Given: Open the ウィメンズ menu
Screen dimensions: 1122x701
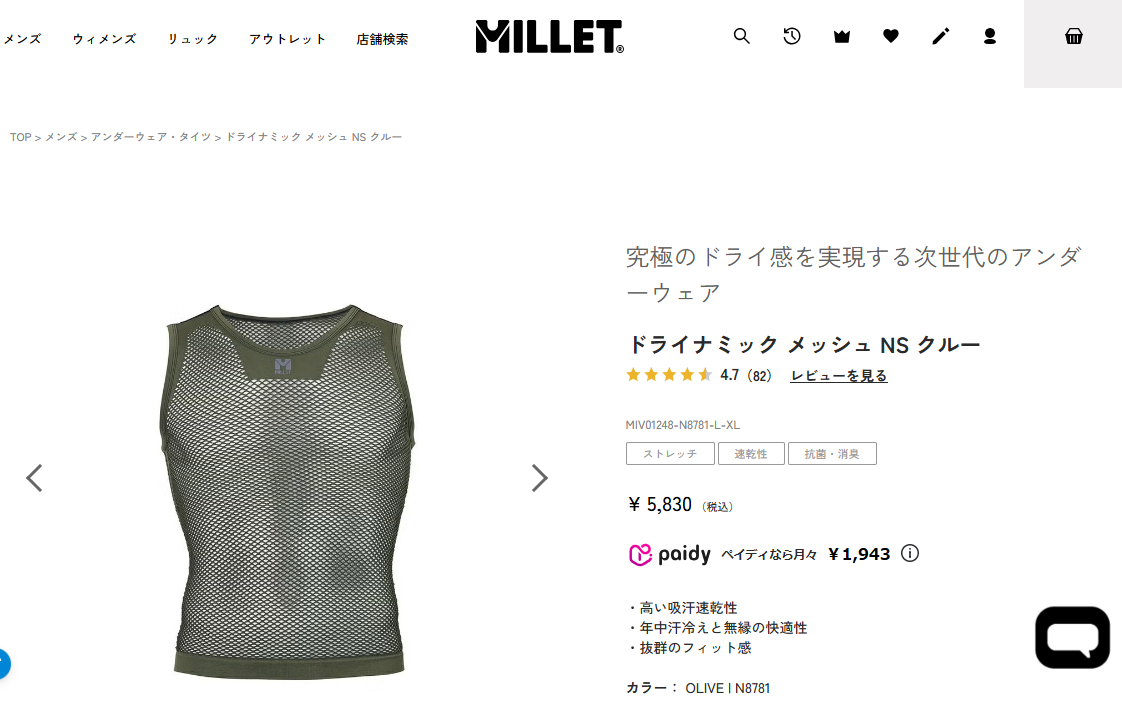Looking at the screenshot, I should [x=104, y=39].
